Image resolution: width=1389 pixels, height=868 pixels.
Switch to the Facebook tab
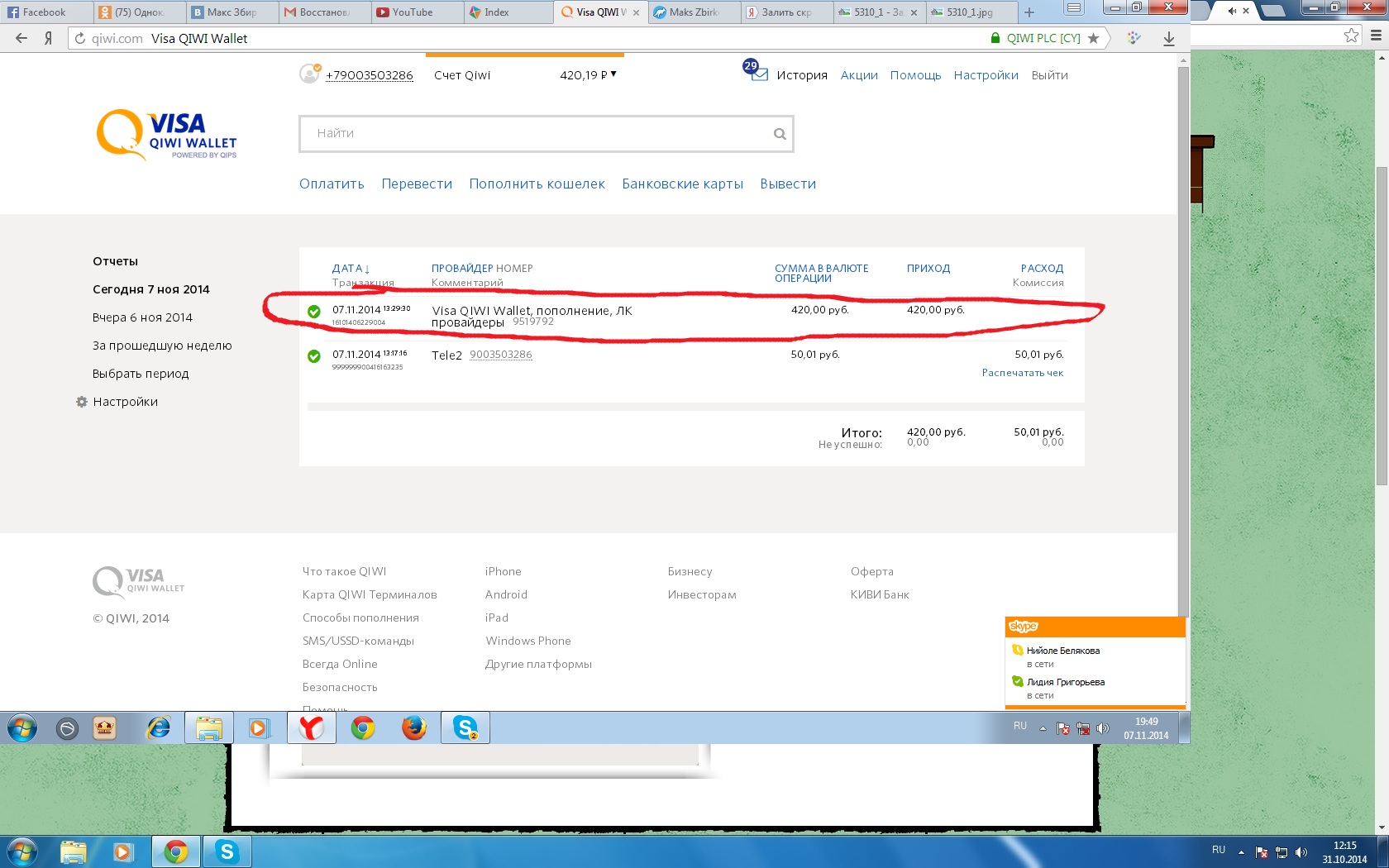pos(46,12)
